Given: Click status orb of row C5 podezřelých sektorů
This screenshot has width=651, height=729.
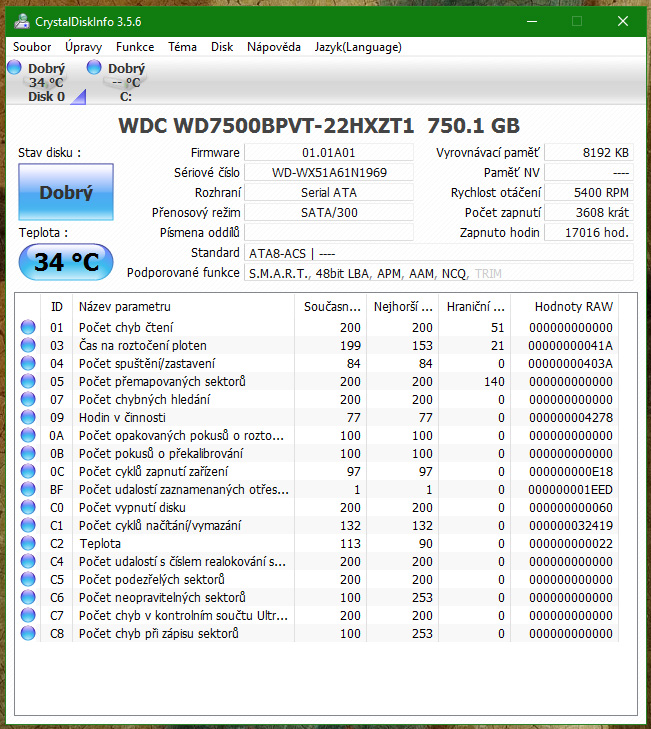Looking at the screenshot, I should 28,579.
